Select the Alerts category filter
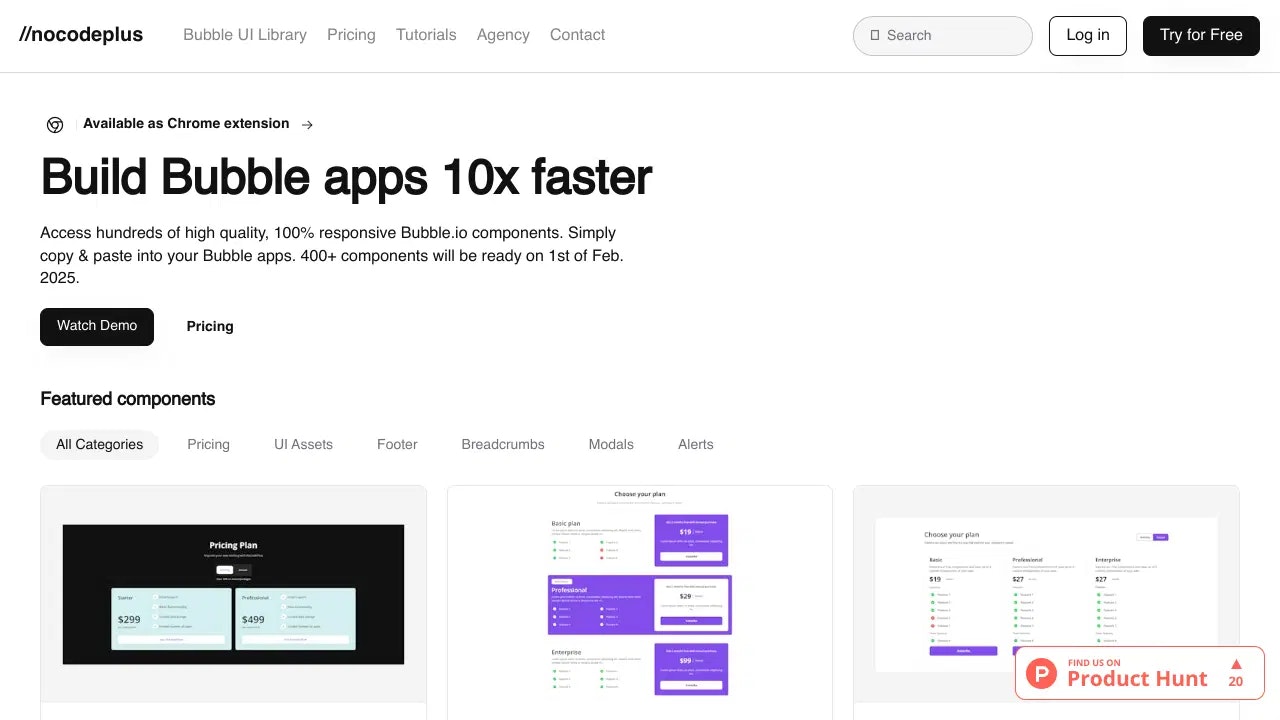This screenshot has width=1280, height=720. click(696, 445)
